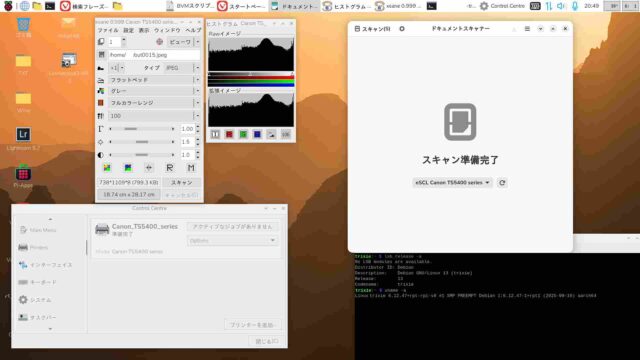Click the store enhancement values M icon
Image resolution: width=640 pixels, height=360 pixels.
(x=191, y=168)
